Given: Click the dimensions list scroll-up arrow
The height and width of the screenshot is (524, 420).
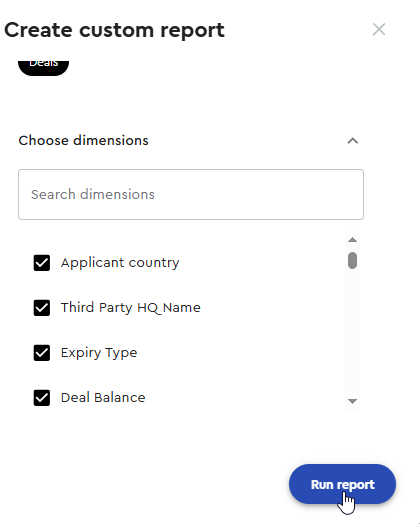Looking at the screenshot, I should click(x=353, y=240).
